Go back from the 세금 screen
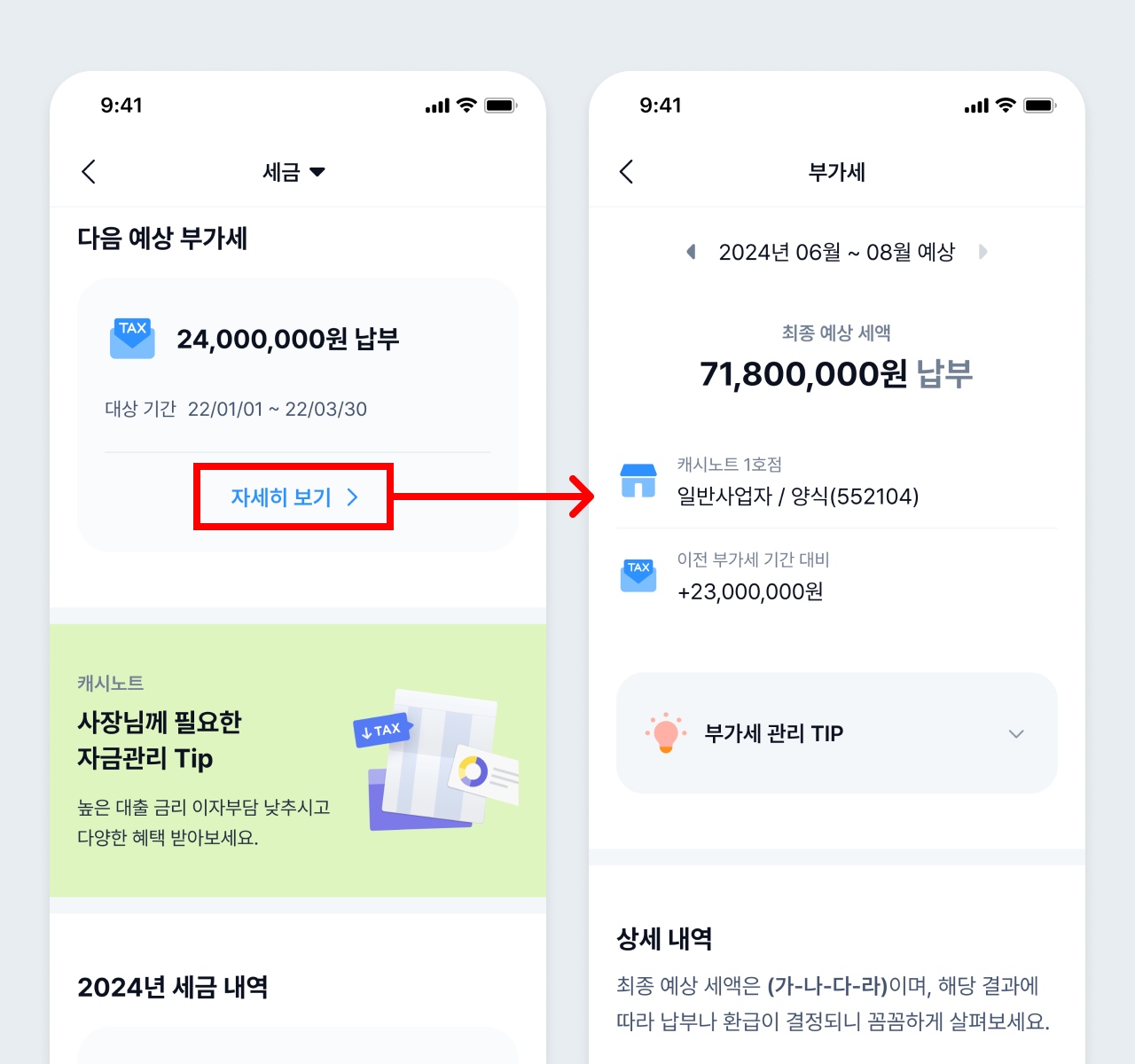 coord(89,171)
